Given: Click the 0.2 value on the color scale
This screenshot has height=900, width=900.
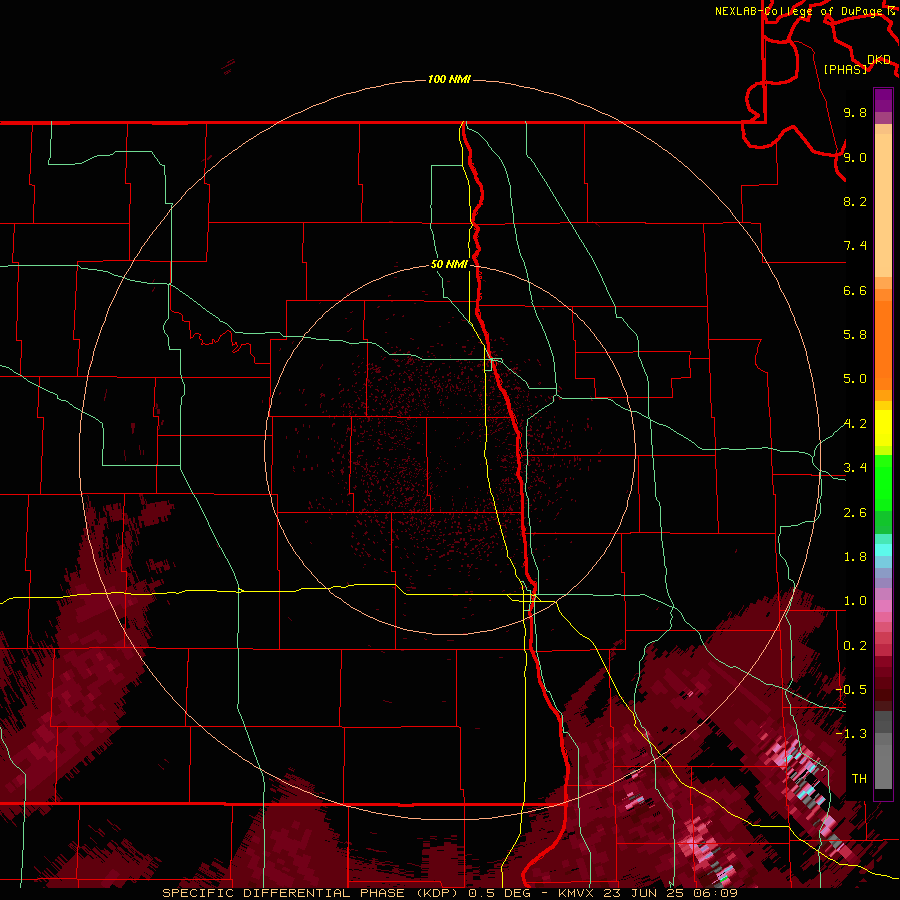Looking at the screenshot, I should pos(855,646).
